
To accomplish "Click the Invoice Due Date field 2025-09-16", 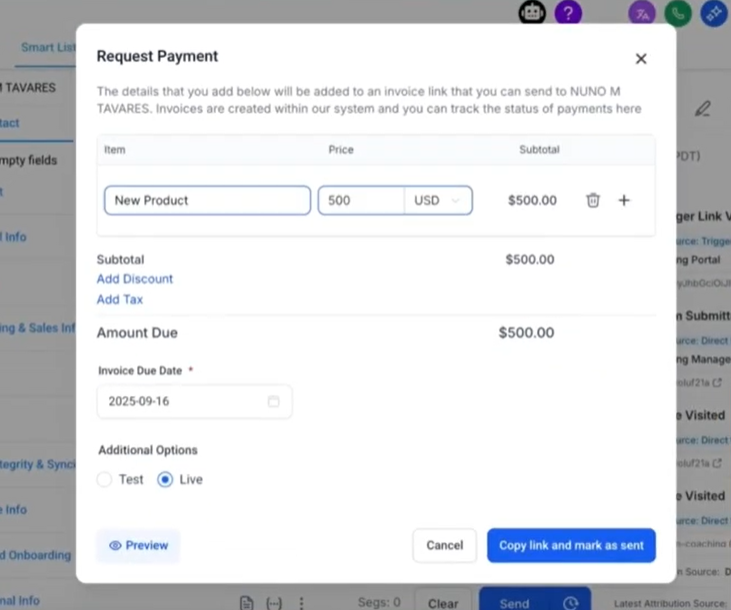I will (x=194, y=401).
